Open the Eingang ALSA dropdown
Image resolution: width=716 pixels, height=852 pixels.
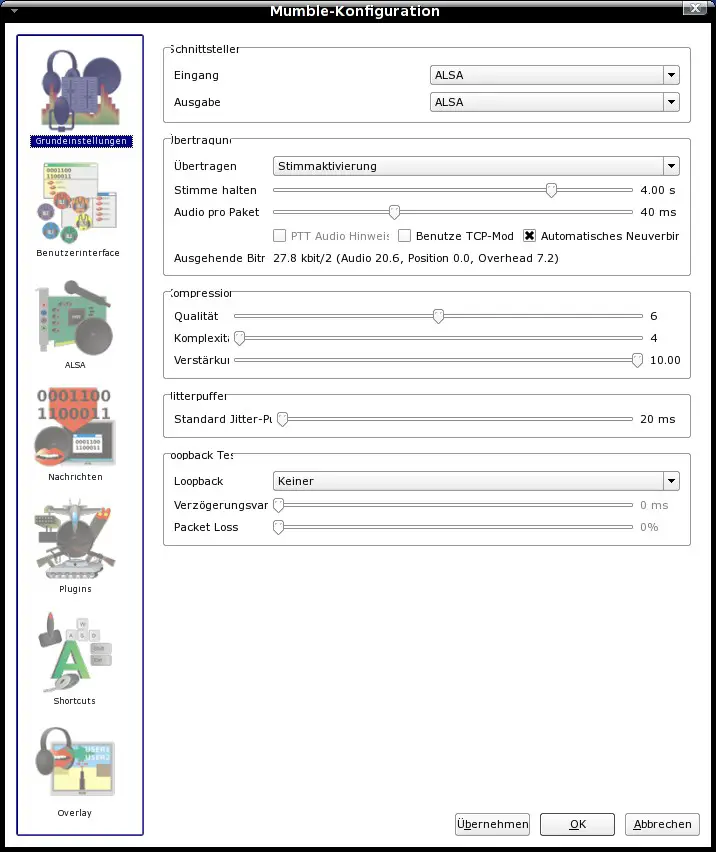point(555,75)
